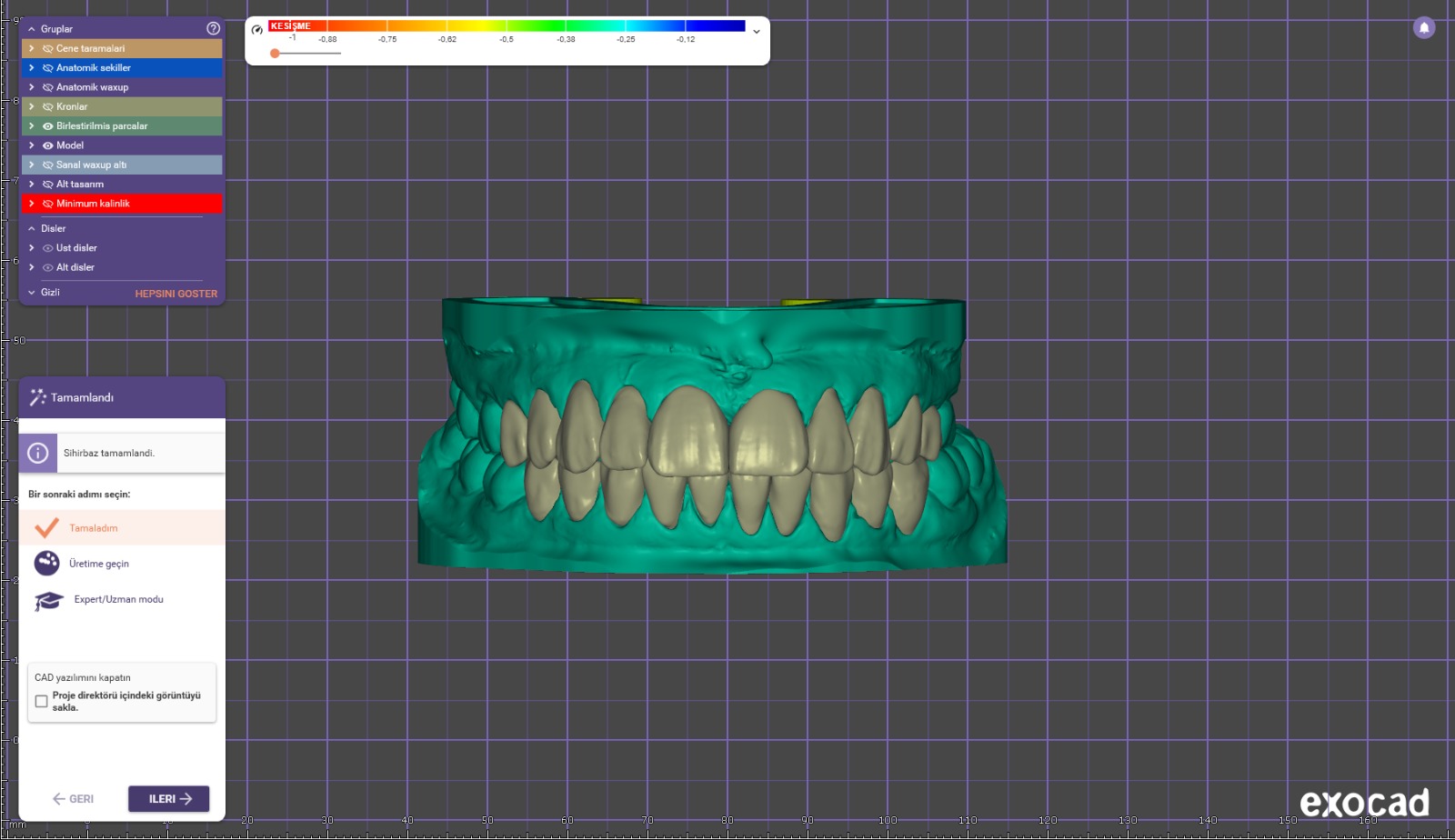
Task: Click the magic wand icon in Tamamlandı header
Action: [x=37, y=397]
